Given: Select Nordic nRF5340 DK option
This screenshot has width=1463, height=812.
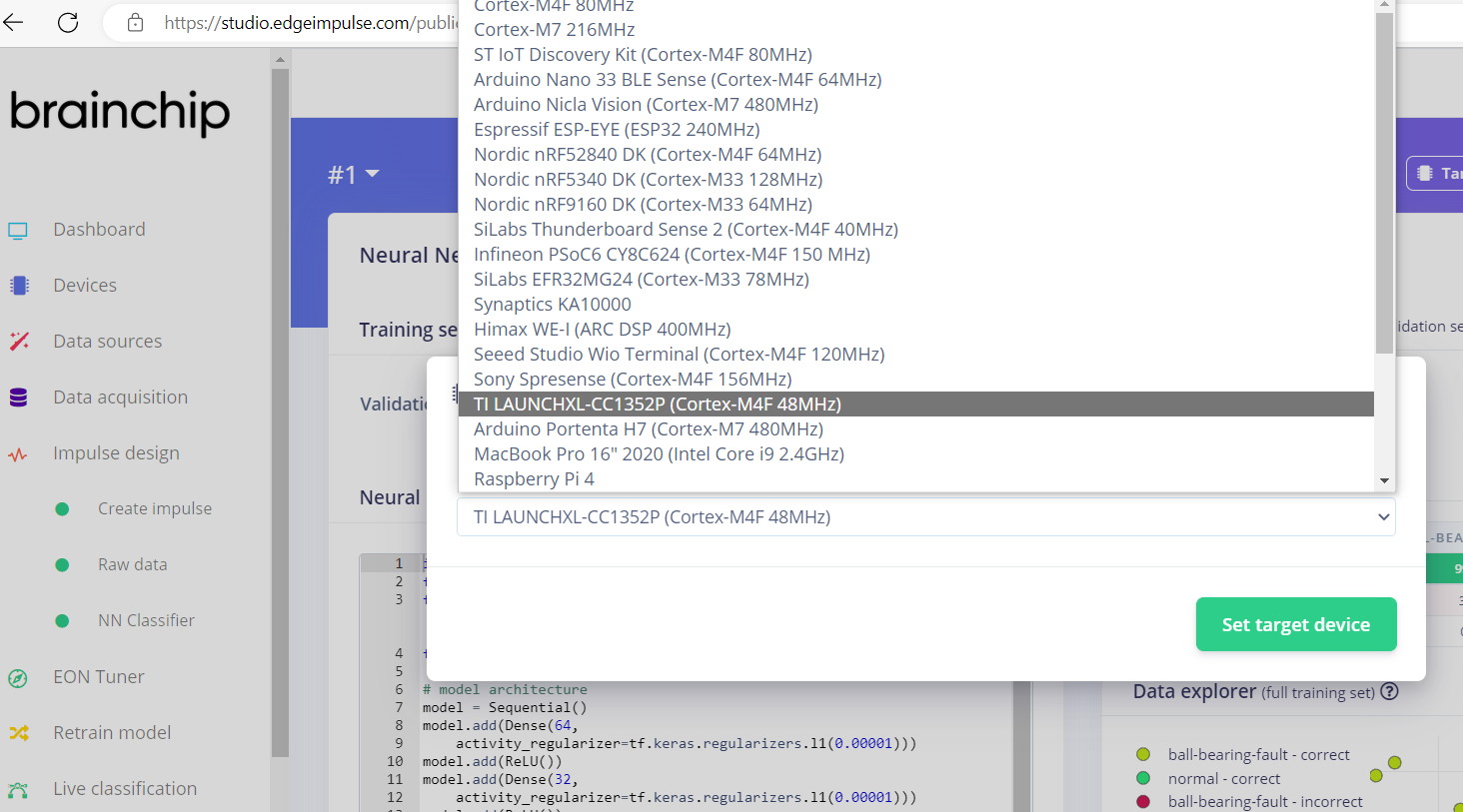Looking at the screenshot, I should pyautogui.click(x=916, y=180).
